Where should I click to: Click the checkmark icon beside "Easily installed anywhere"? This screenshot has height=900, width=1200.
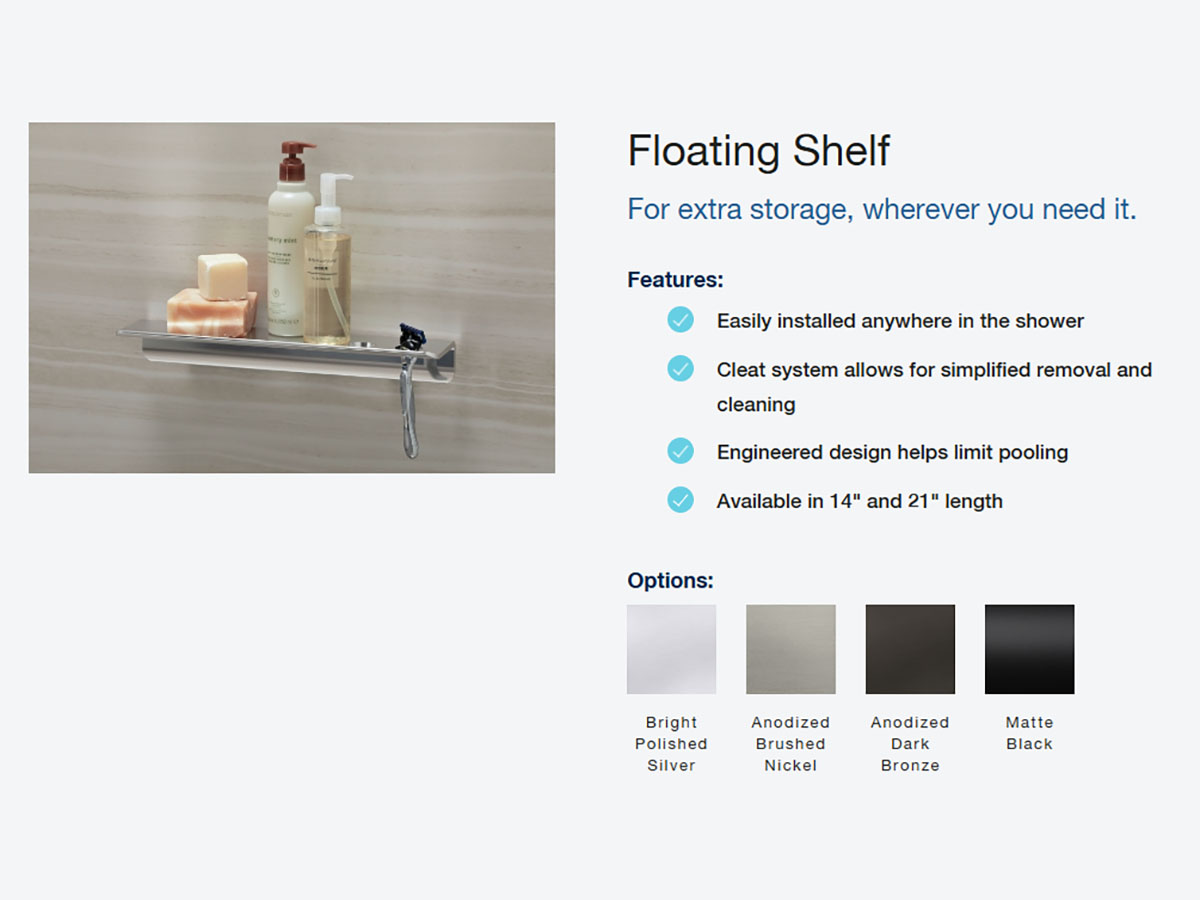(680, 320)
